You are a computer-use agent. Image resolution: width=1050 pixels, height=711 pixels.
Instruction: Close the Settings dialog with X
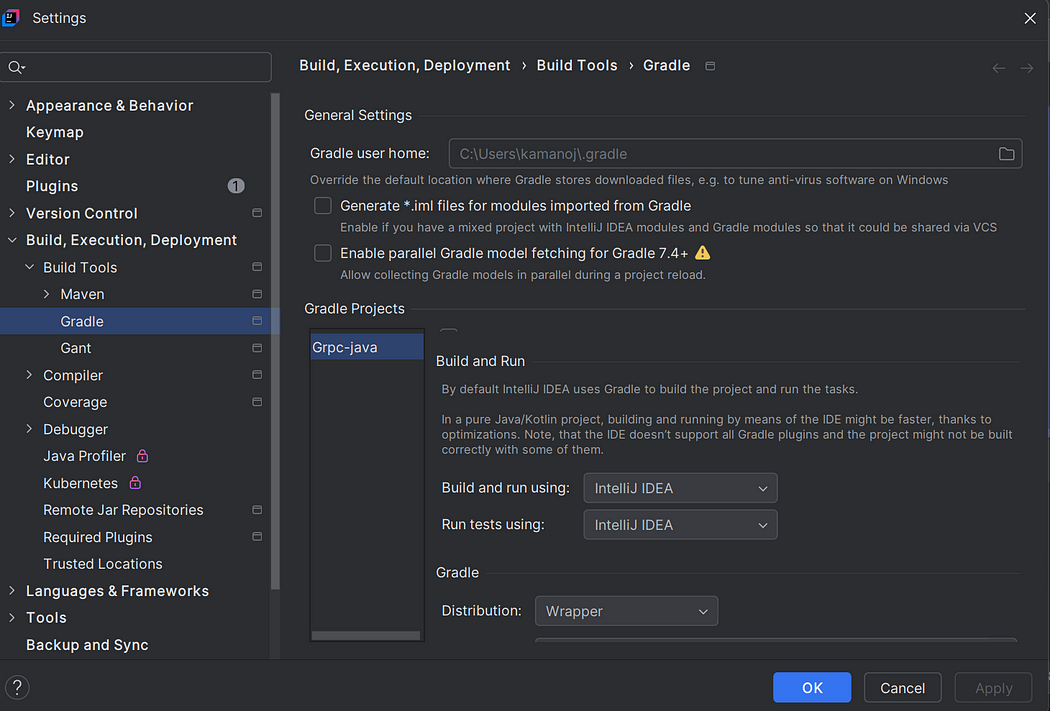1030,18
